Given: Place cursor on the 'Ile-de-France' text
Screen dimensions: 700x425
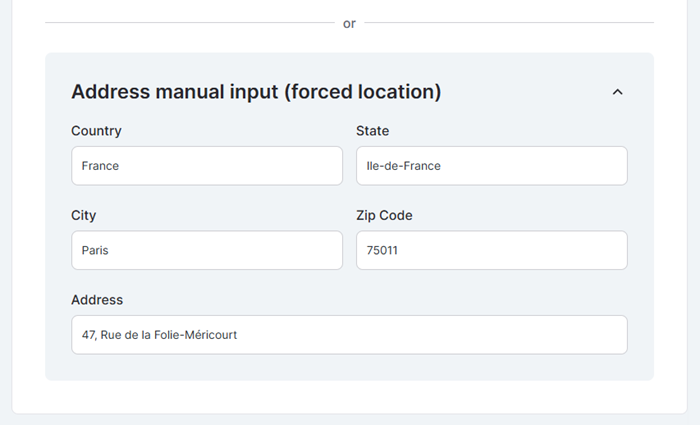Looking at the screenshot, I should [403, 166].
